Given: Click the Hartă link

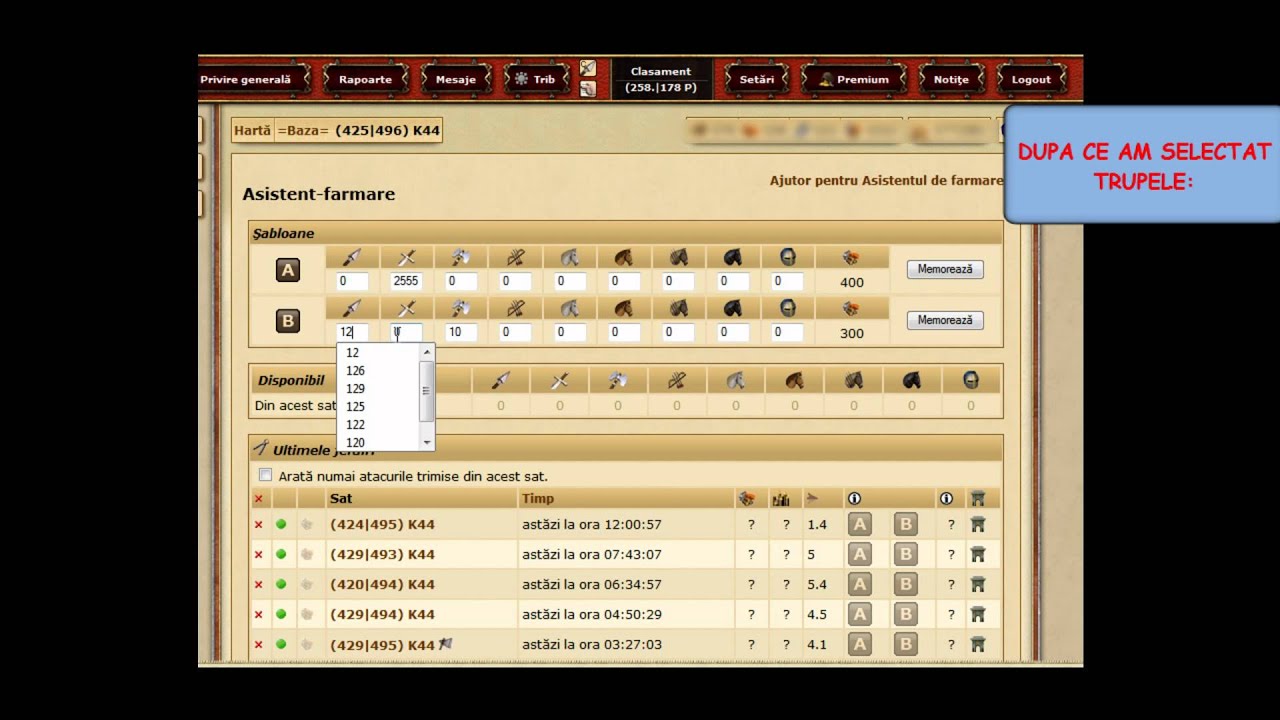Looking at the screenshot, I should (252, 131).
